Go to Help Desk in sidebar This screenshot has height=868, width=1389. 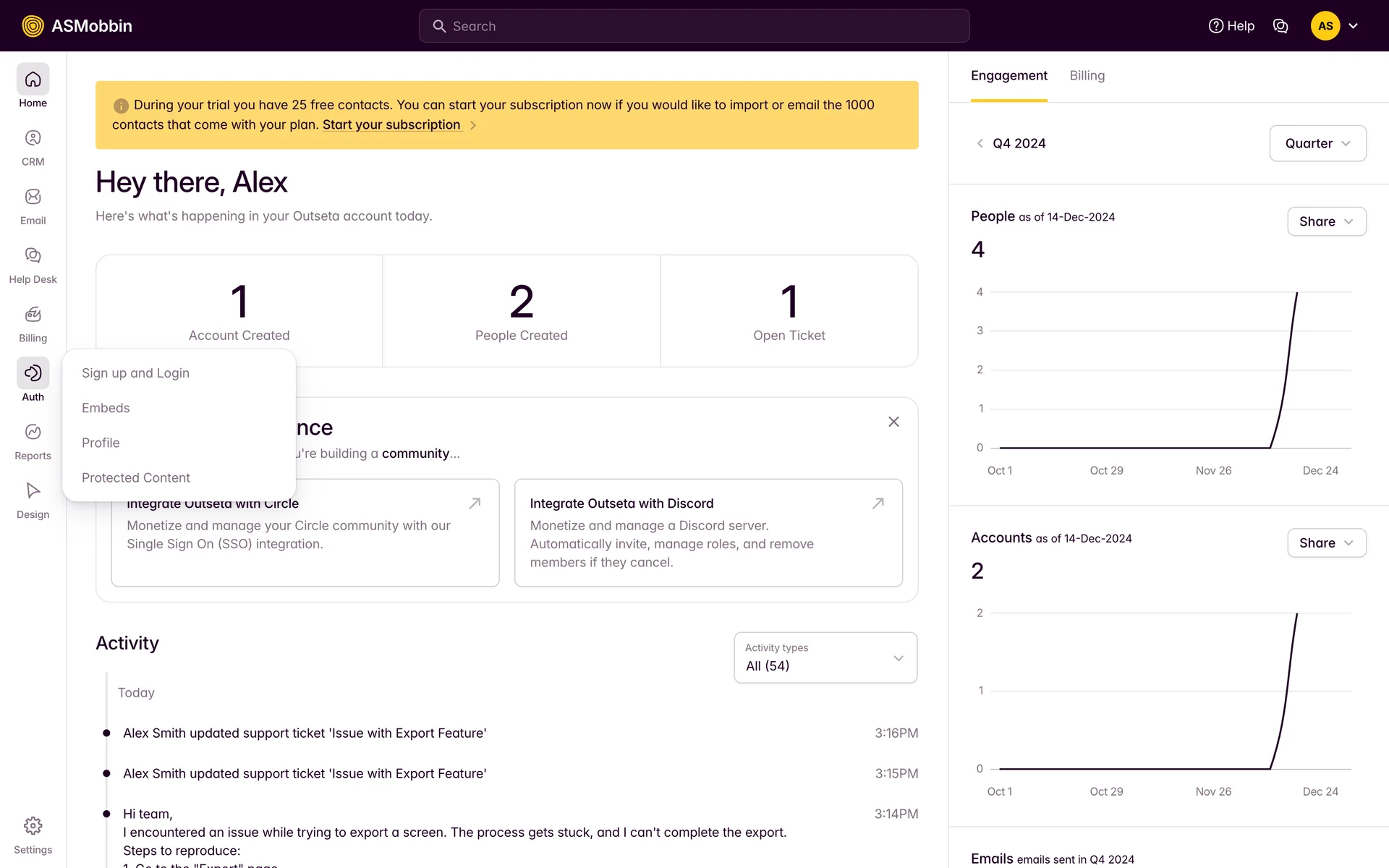pos(33,255)
